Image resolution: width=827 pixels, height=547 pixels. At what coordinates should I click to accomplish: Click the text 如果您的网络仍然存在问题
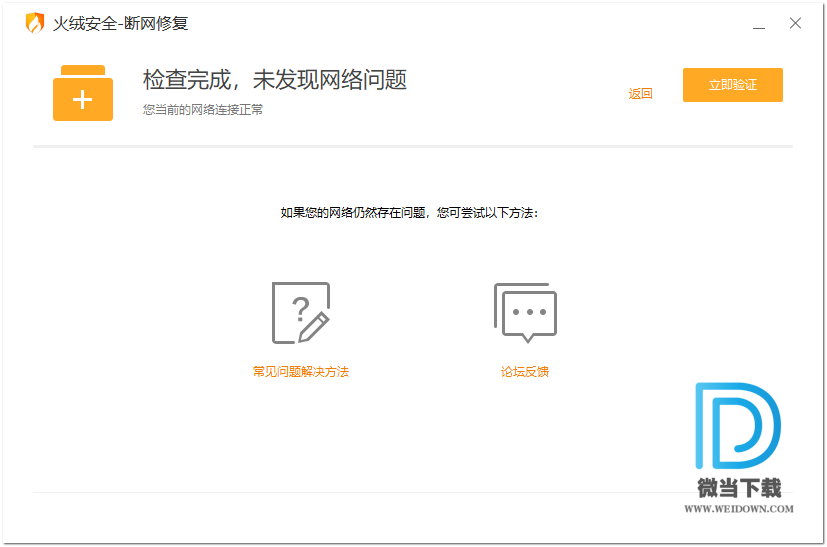(353, 213)
